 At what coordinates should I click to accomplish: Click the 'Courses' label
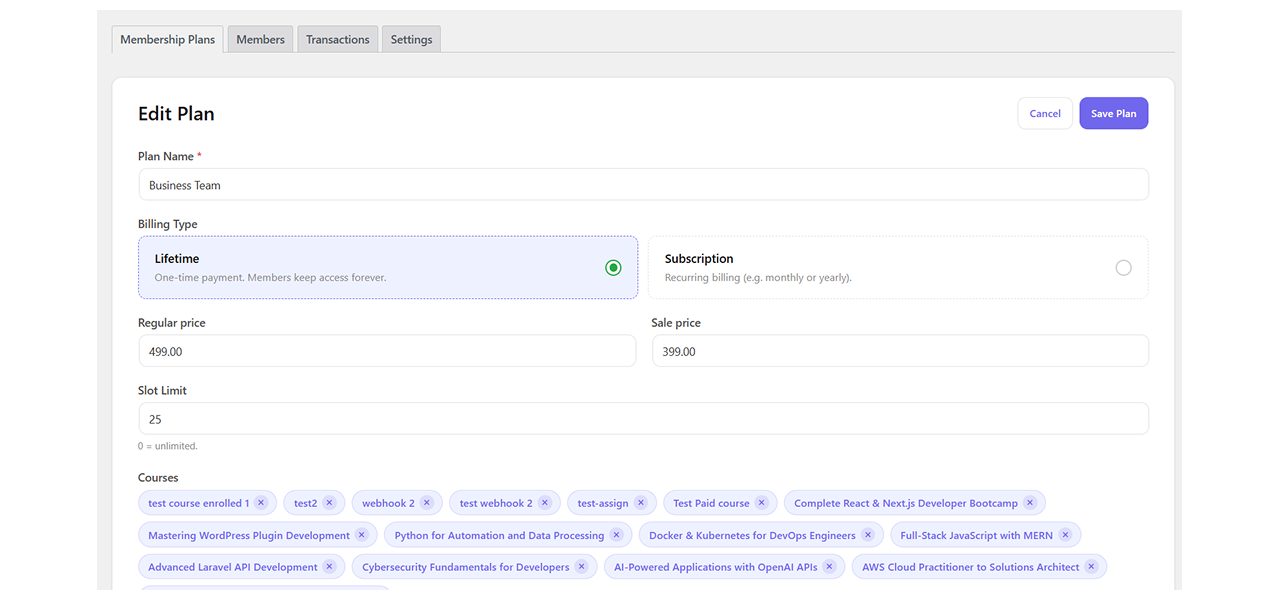click(158, 478)
